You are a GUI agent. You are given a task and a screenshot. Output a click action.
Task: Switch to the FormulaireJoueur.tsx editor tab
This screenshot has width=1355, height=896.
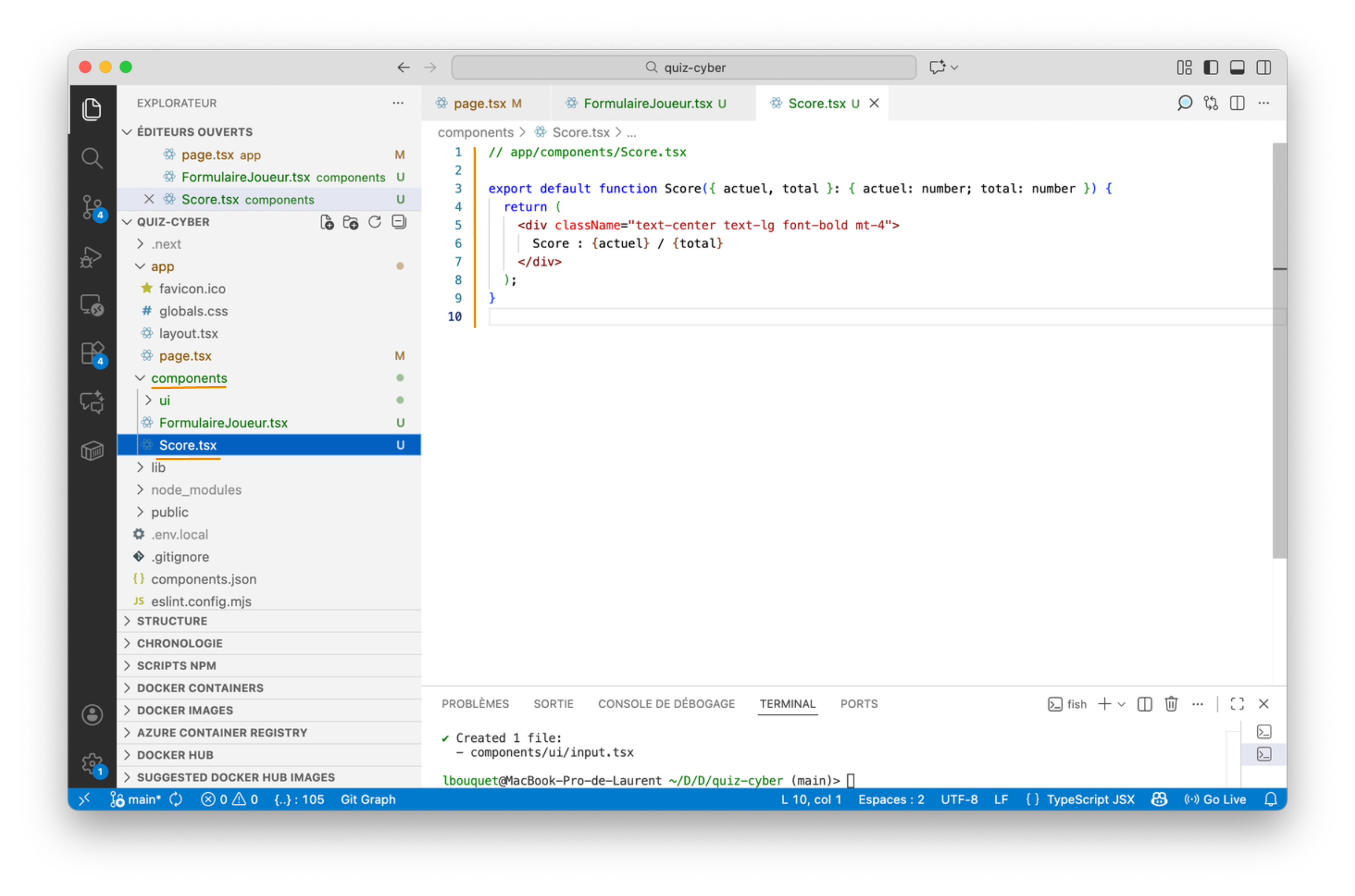tap(648, 103)
